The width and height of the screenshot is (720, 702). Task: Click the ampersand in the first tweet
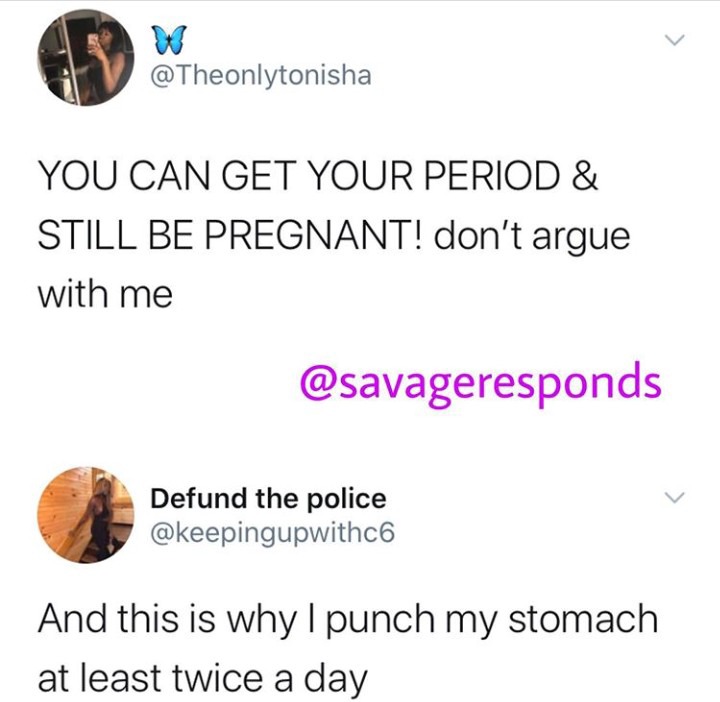click(x=585, y=176)
